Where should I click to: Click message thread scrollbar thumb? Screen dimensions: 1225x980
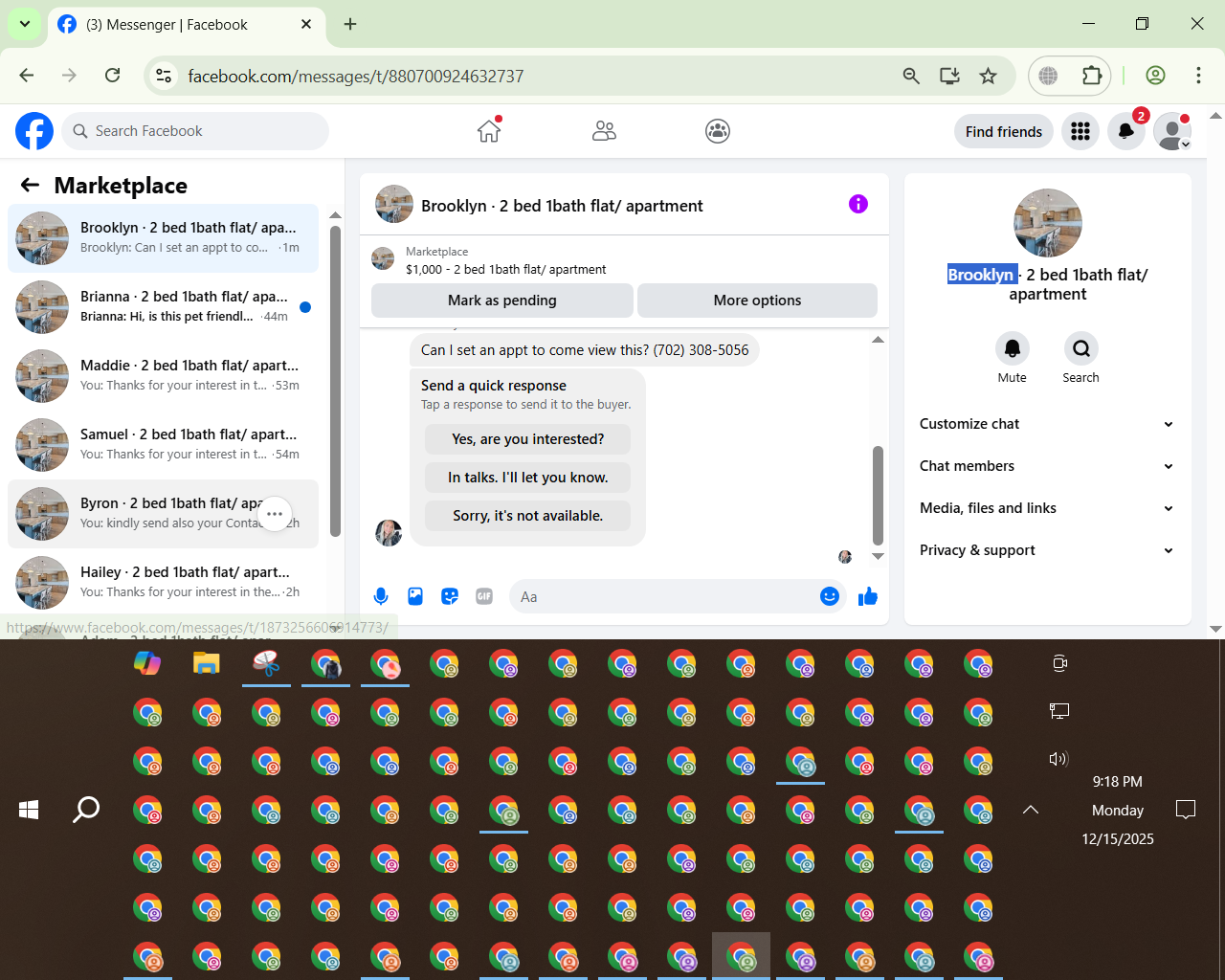(x=878, y=495)
